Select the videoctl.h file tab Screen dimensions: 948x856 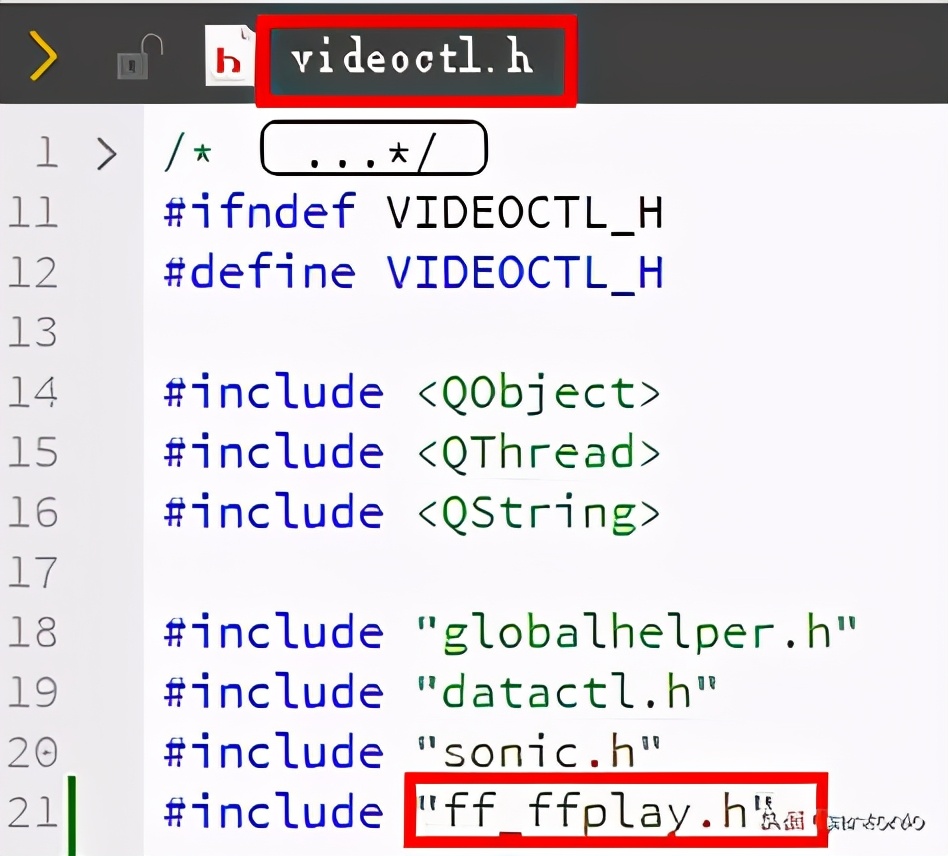[411, 59]
